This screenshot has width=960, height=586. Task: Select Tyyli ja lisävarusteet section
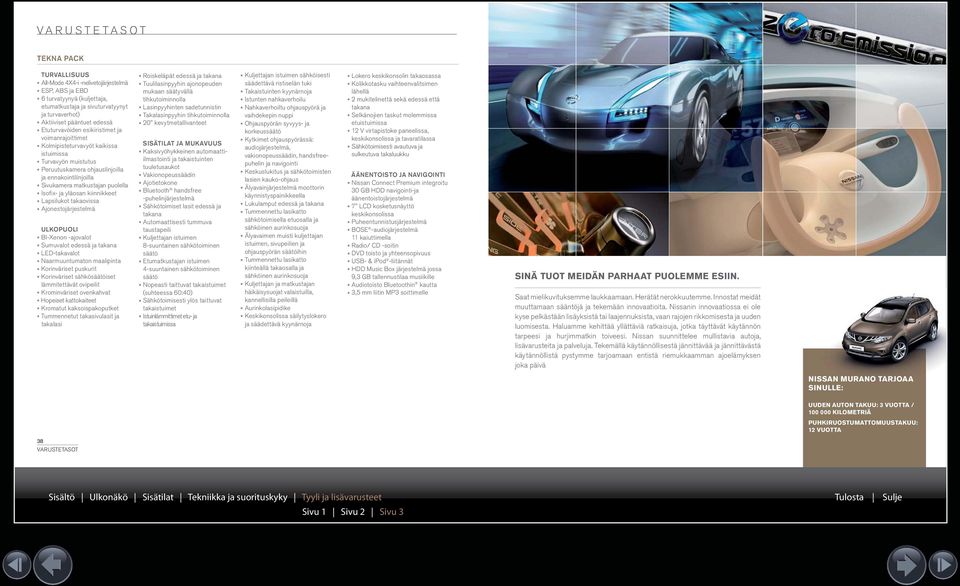coord(342,497)
